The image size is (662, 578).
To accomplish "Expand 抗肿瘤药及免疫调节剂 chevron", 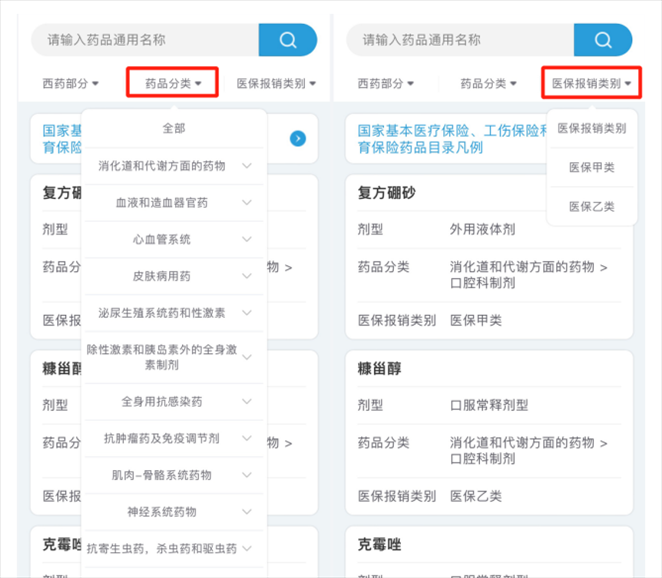I will click(247, 438).
